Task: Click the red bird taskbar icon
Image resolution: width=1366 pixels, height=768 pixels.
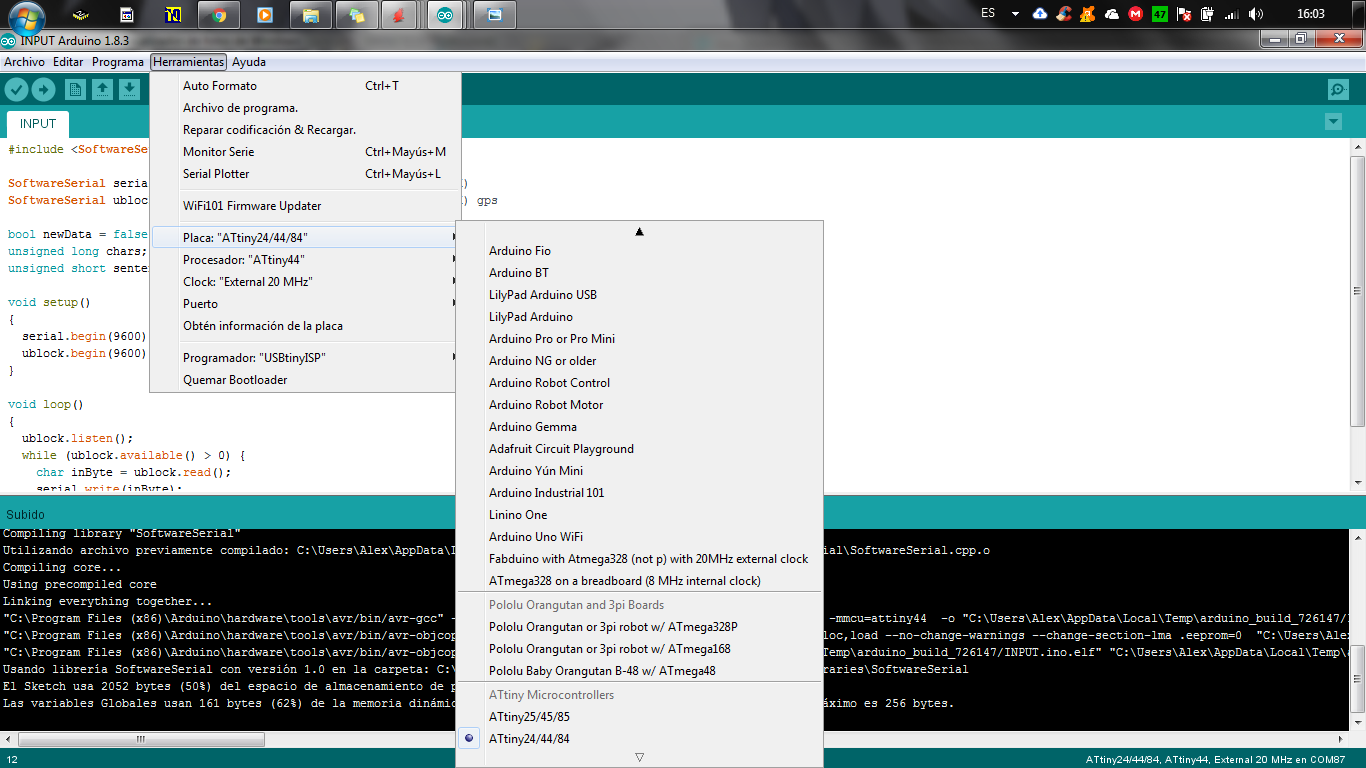Action: pyautogui.click(x=399, y=15)
